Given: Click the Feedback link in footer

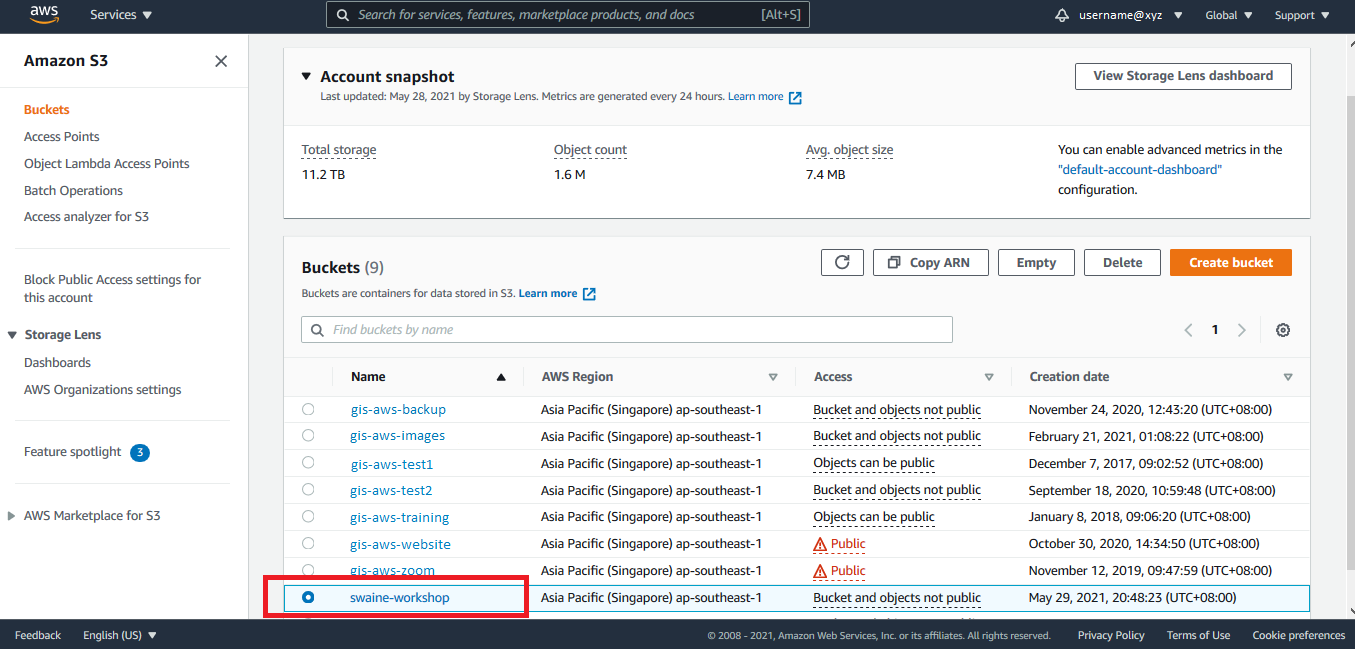Looking at the screenshot, I should 38,635.
